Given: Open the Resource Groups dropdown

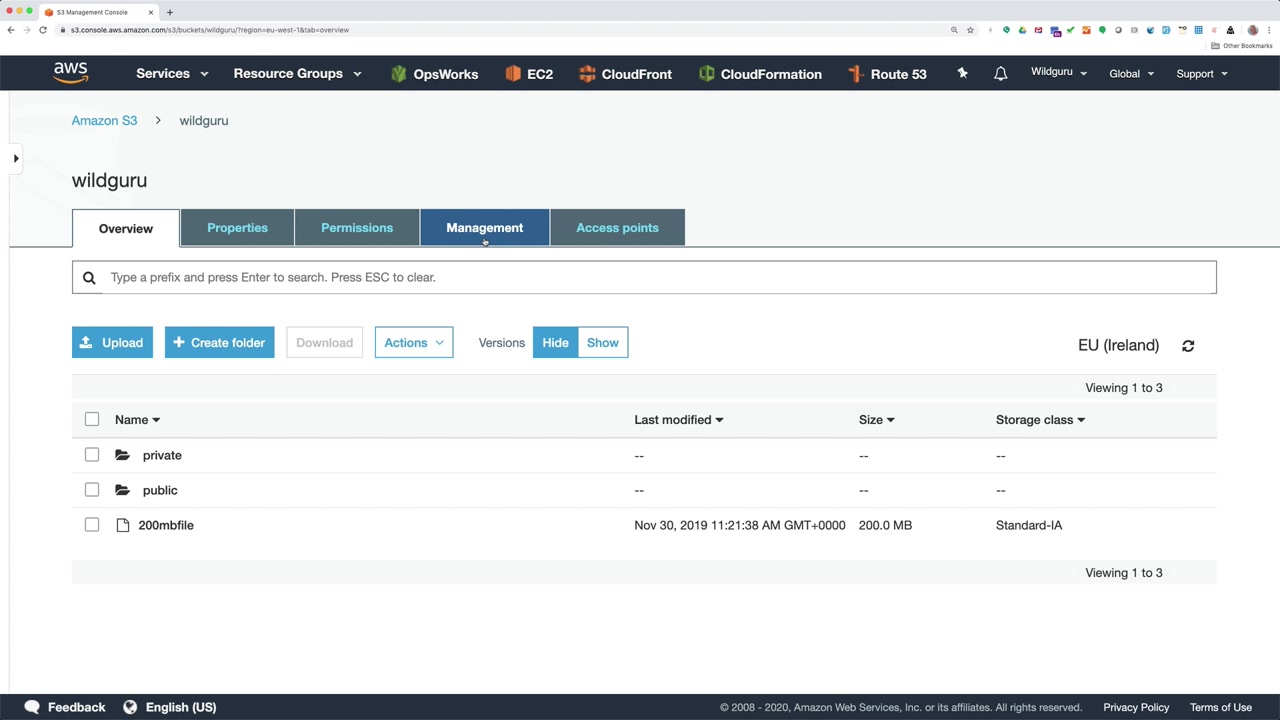Looking at the screenshot, I should pyautogui.click(x=297, y=74).
